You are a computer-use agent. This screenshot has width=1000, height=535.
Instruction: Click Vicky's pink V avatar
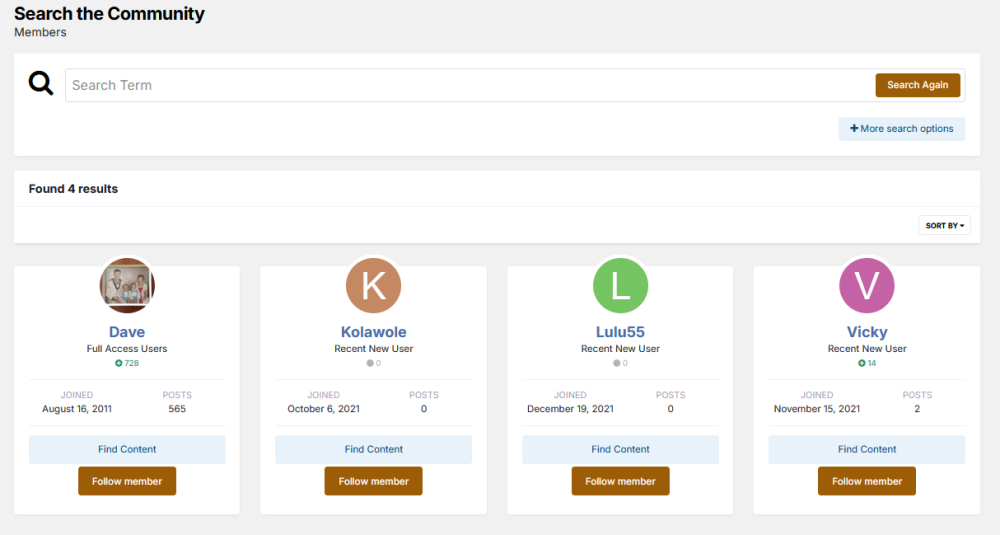tap(867, 285)
